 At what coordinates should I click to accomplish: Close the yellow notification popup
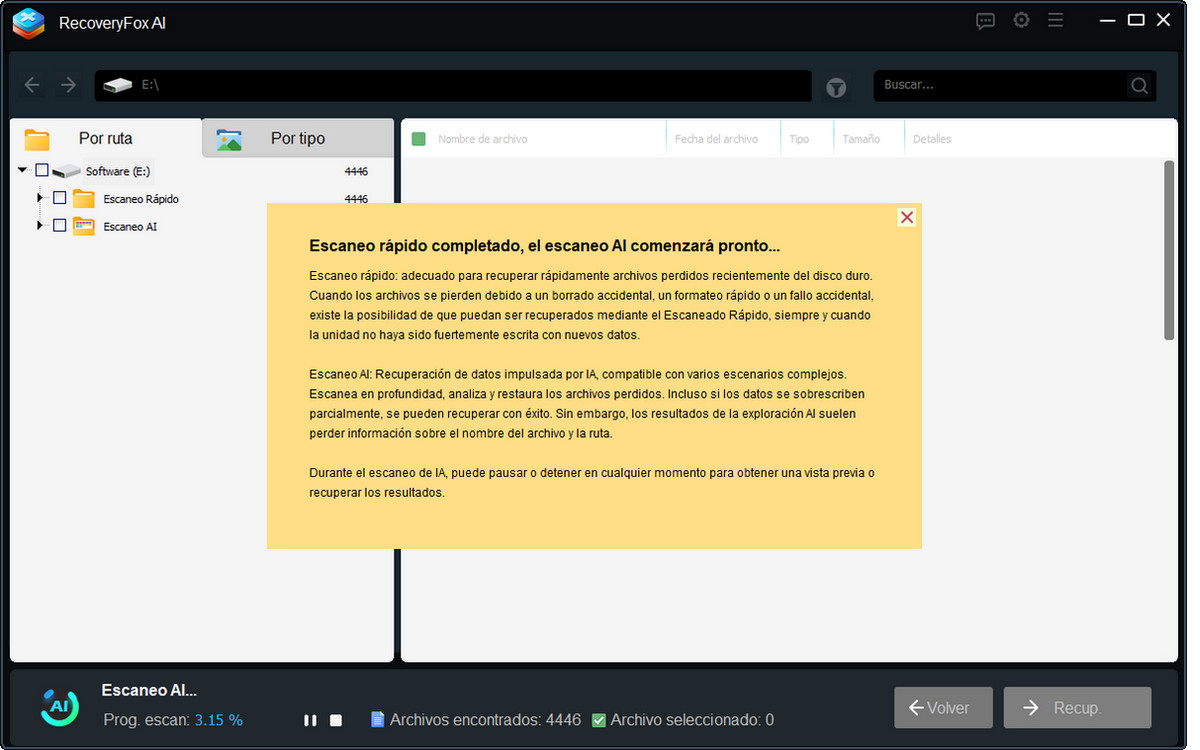[x=906, y=216]
